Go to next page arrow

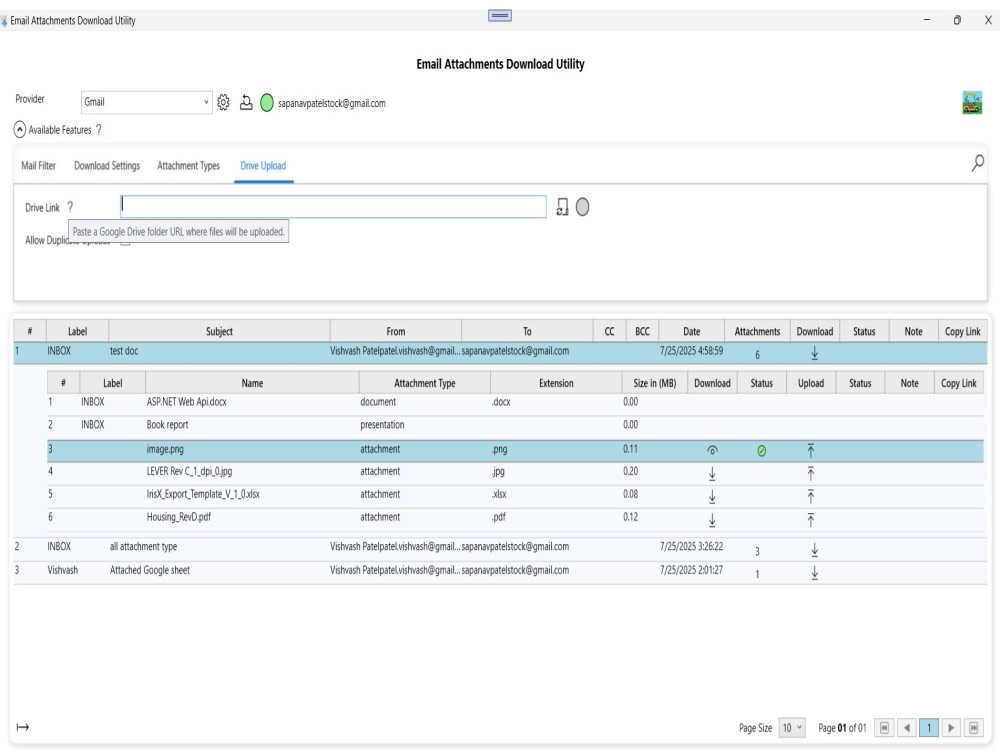pos(951,728)
